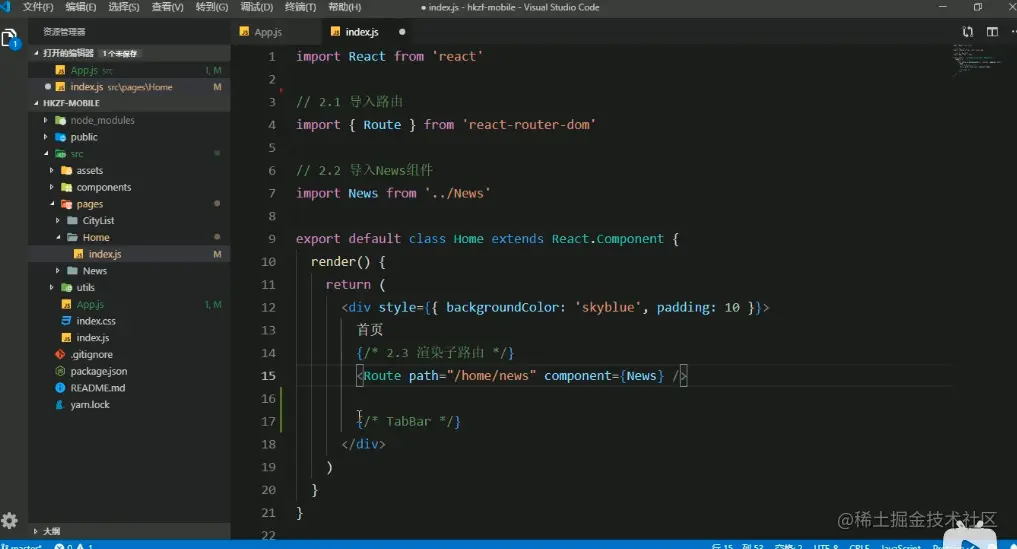Collapse the 打开的编辑器 section

36,53
